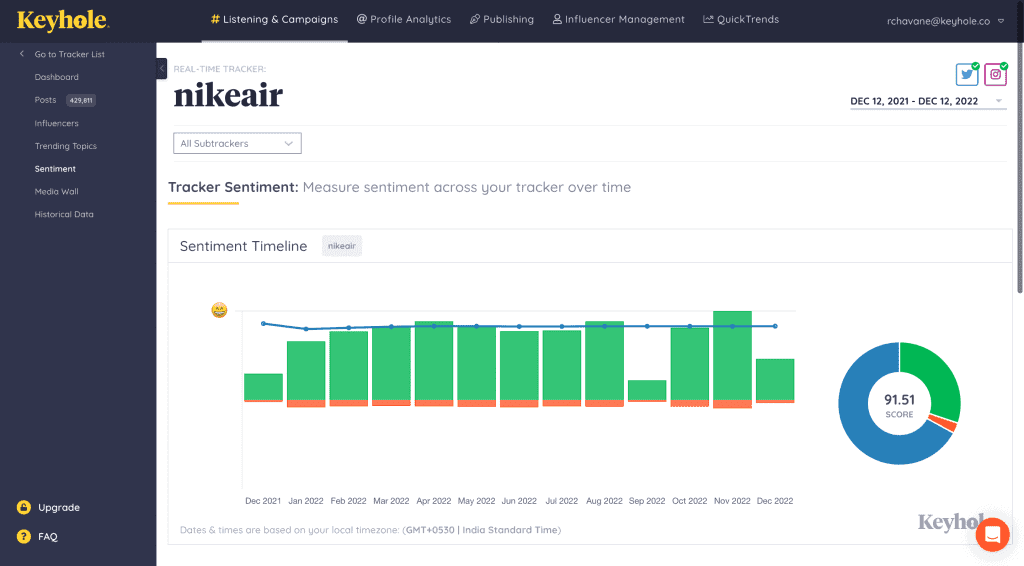Open the Upgrade lock icon

click(x=24, y=507)
